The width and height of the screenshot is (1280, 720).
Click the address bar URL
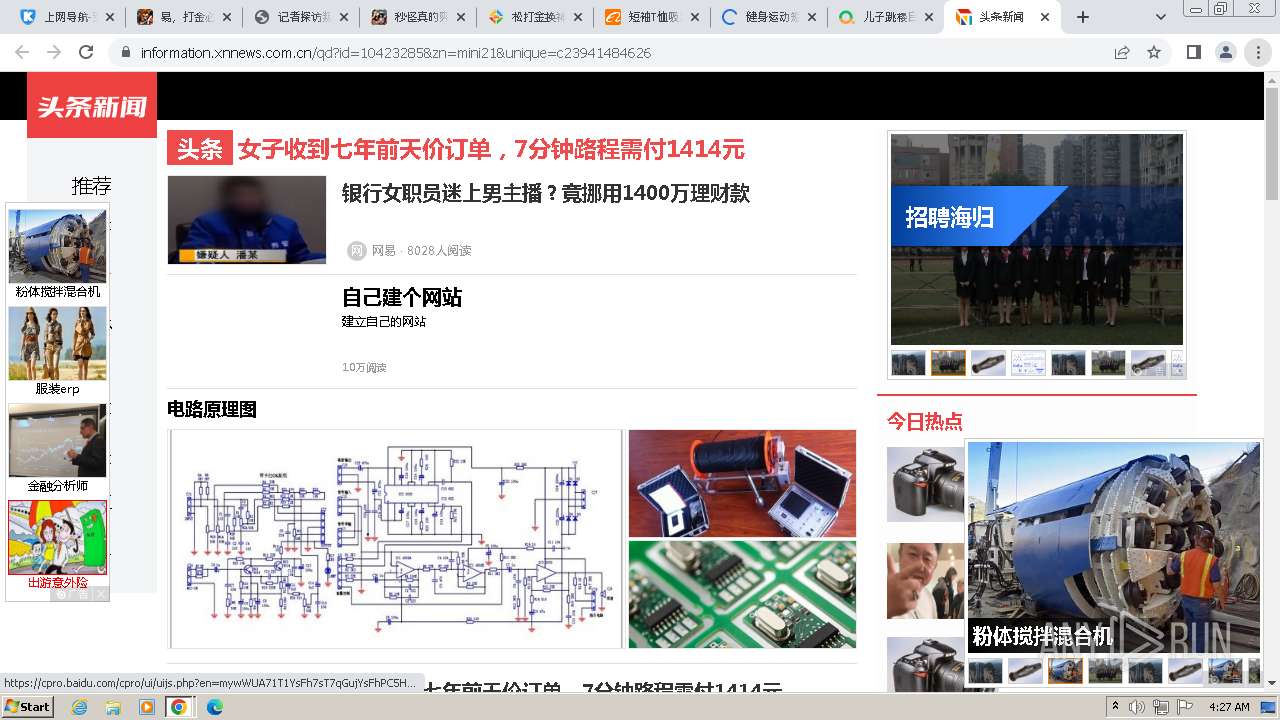click(x=395, y=53)
